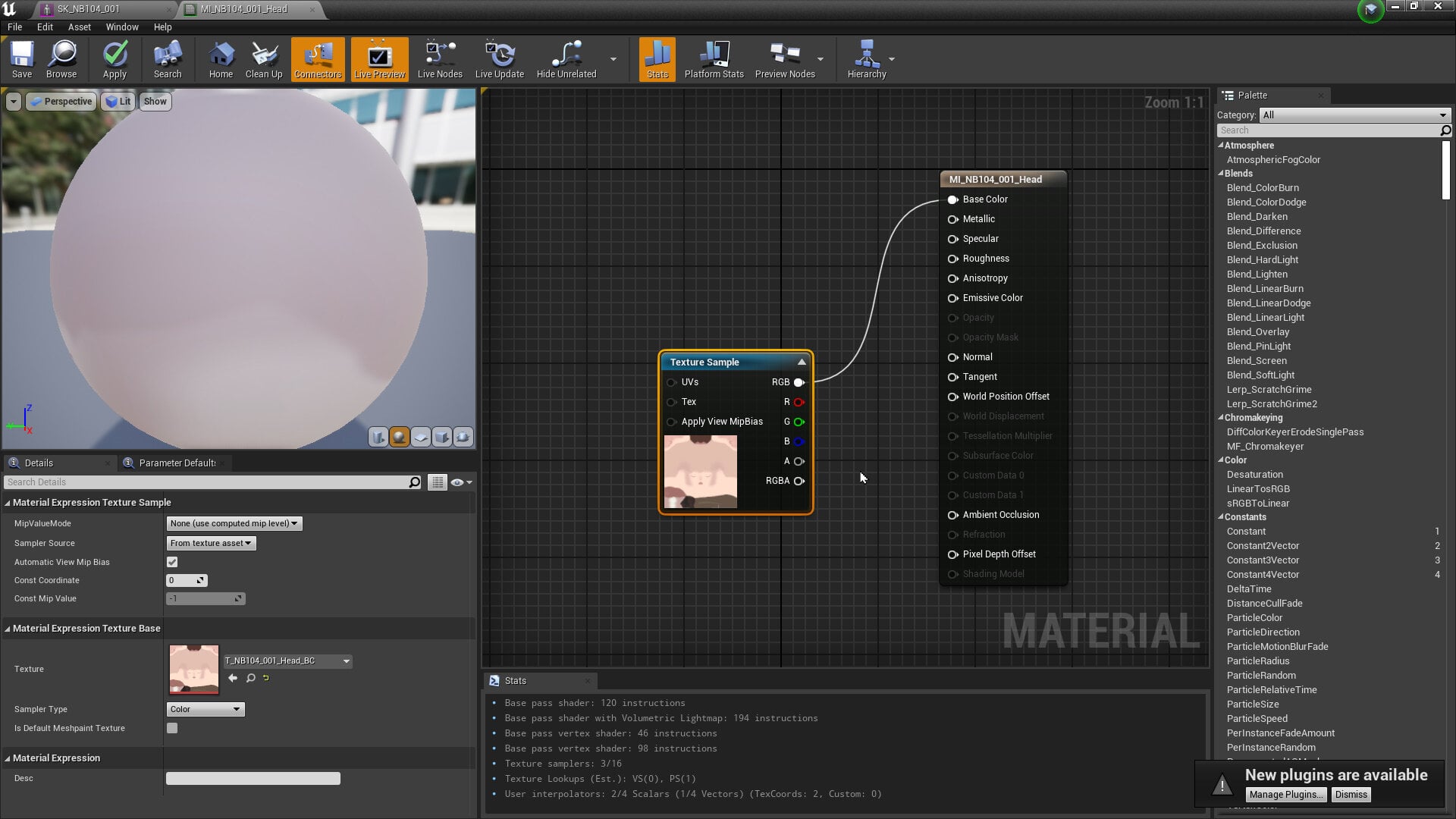Click Hide Unrelated toolbar icon
Screen dimensions: 1456x819
click(566, 59)
